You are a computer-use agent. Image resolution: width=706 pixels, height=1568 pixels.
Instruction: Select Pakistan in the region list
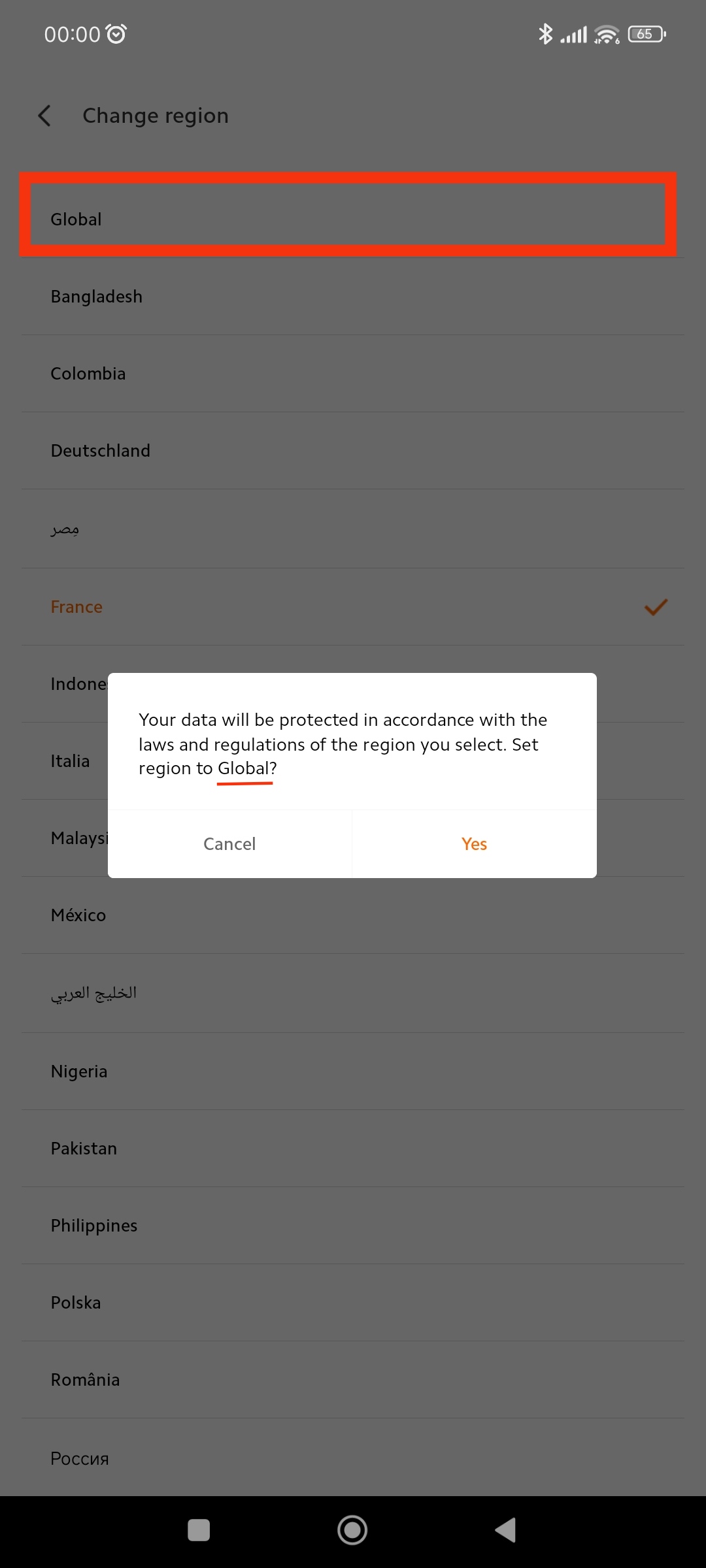coord(84,1149)
